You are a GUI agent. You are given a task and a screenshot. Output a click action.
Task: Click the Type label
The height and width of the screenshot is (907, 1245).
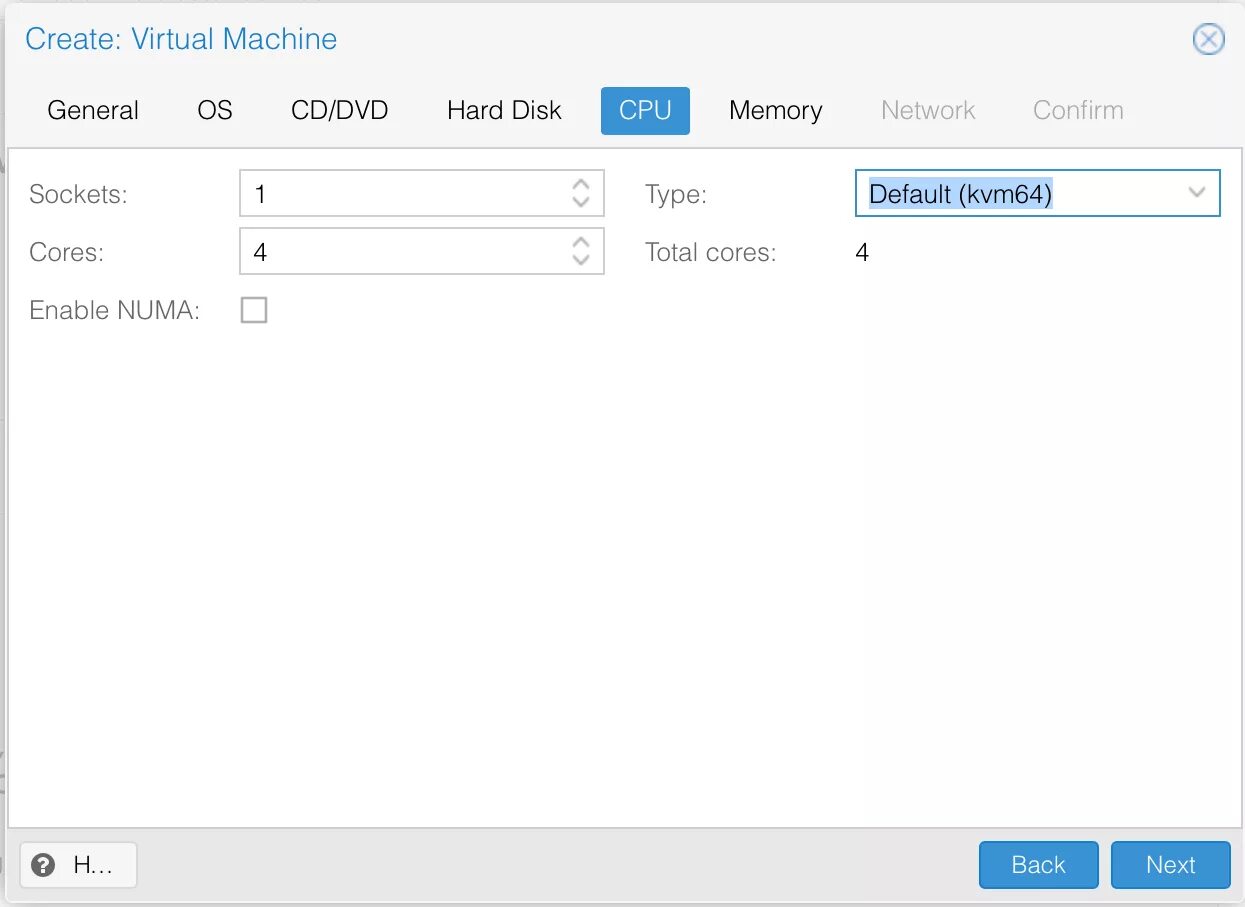coord(676,195)
